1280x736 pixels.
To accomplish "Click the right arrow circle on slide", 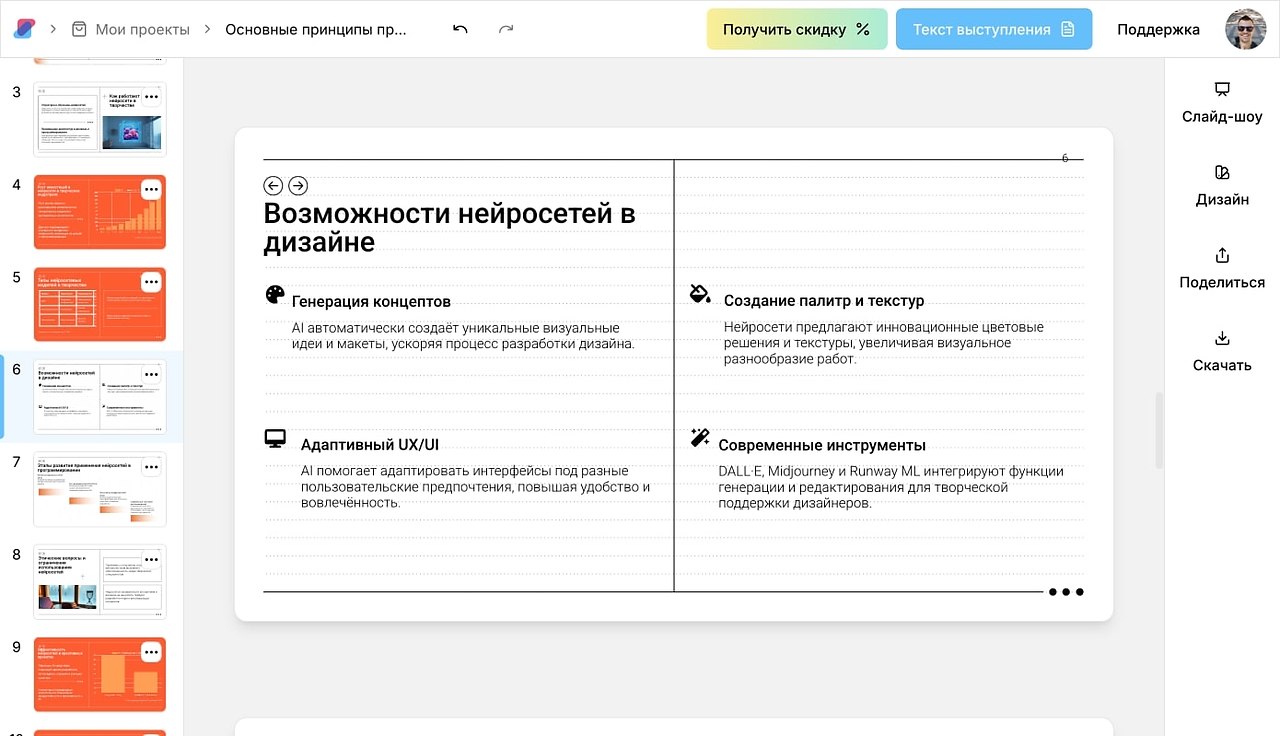I will (298, 185).
